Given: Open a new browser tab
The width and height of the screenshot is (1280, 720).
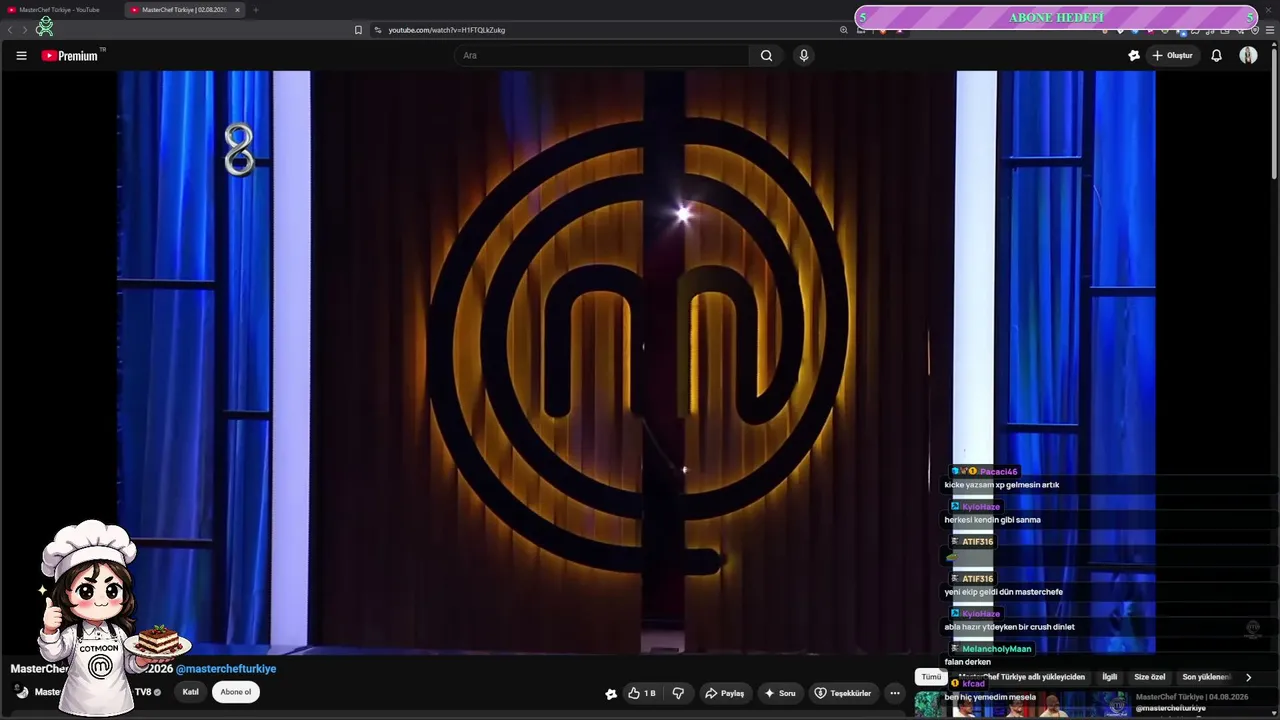Looking at the screenshot, I should point(255,10).
